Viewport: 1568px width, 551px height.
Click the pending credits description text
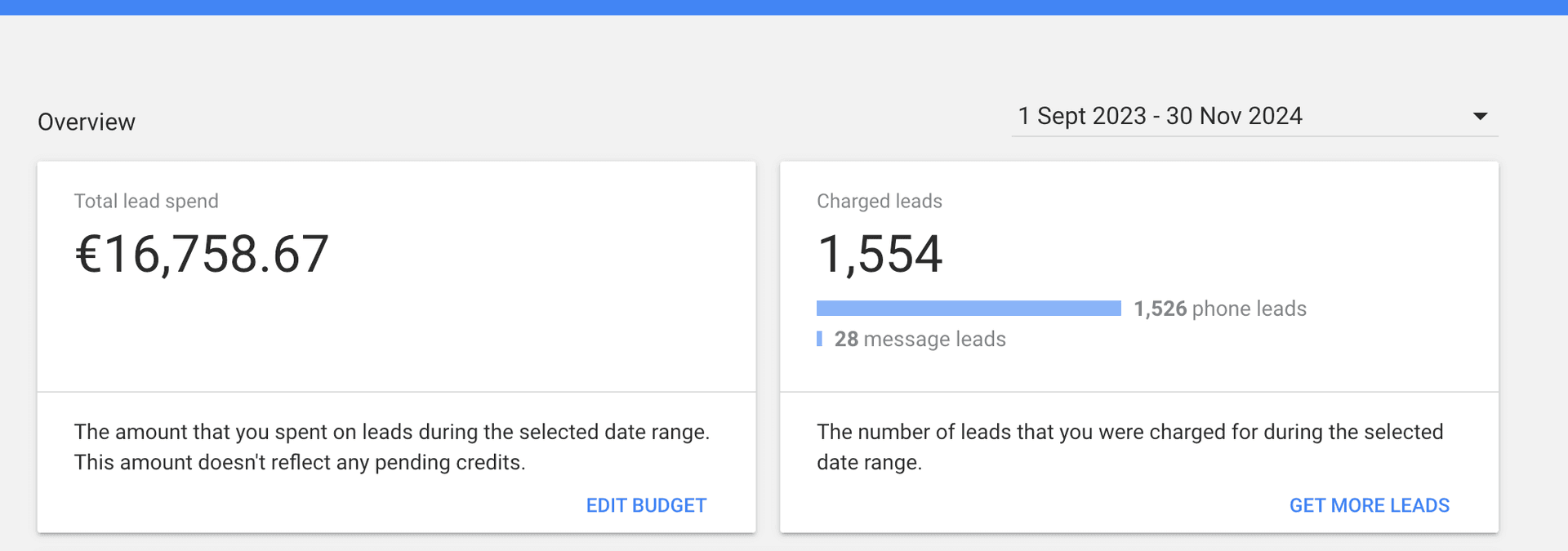[x=392, y=447]
